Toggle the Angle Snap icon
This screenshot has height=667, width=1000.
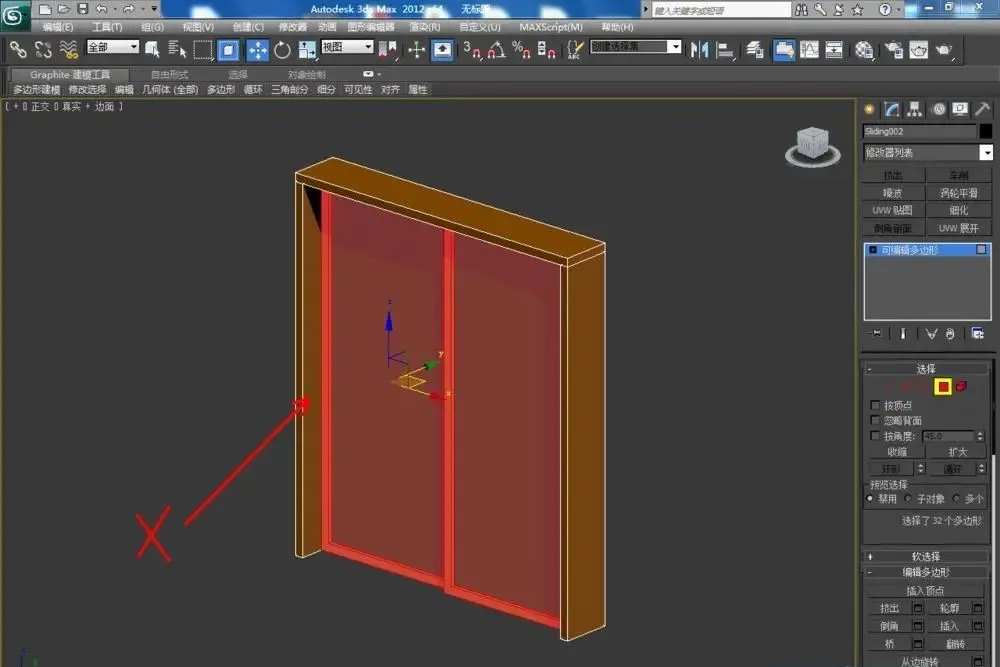point(497,49)
